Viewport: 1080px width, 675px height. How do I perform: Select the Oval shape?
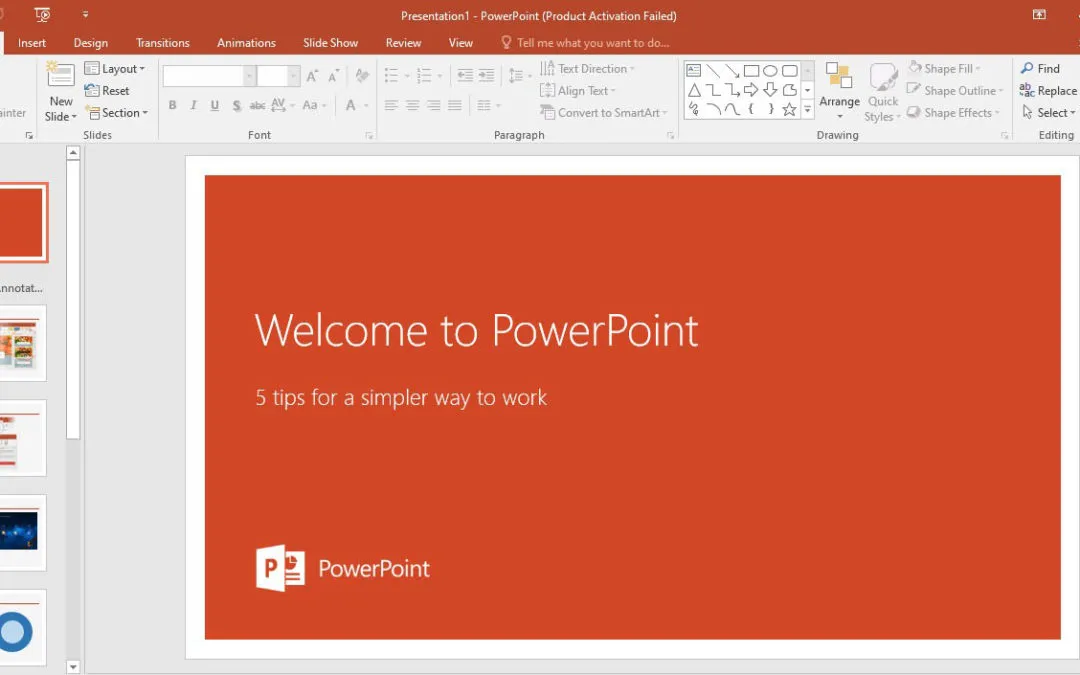point(770,70)
